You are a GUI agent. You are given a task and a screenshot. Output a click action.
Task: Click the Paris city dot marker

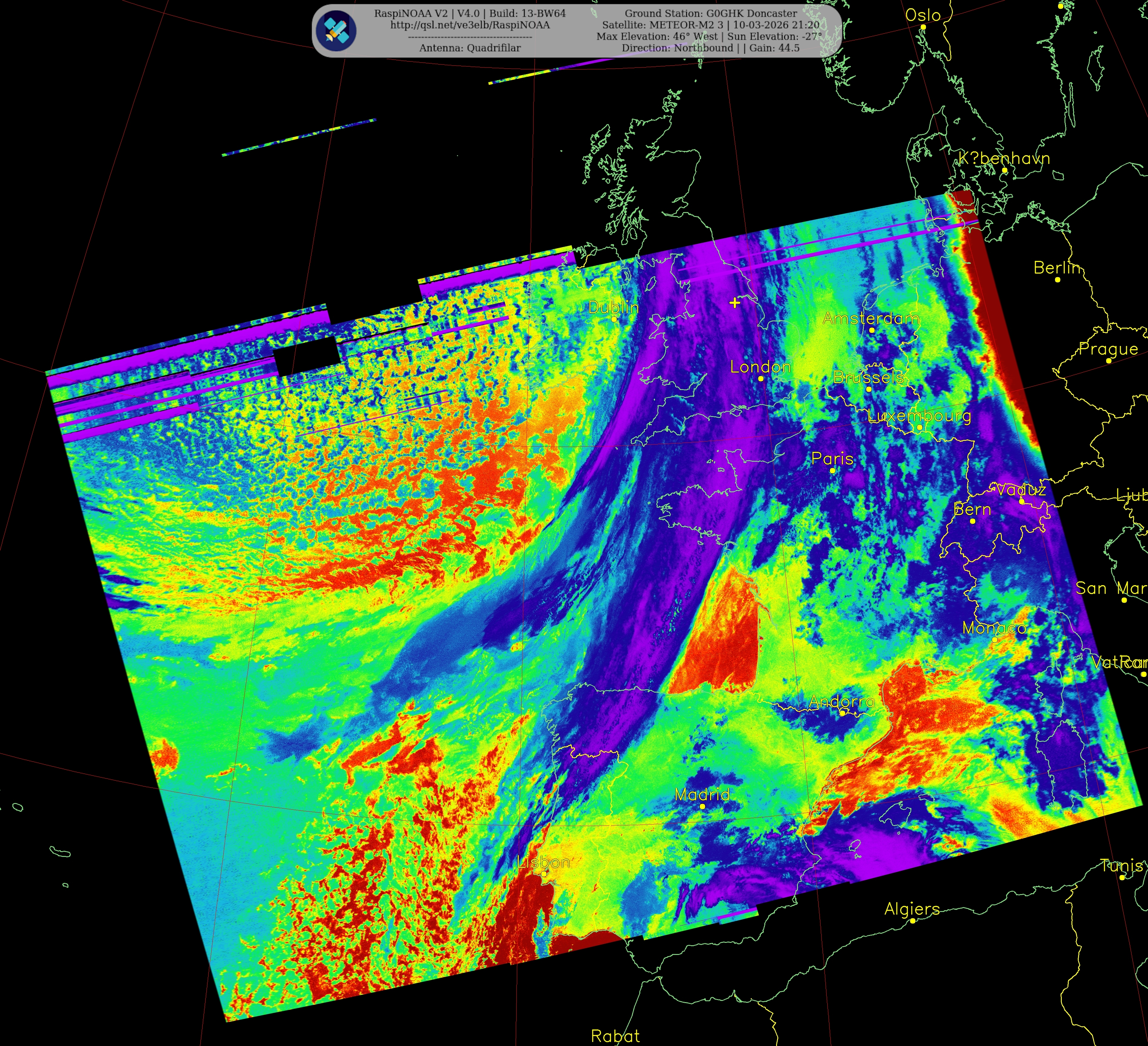click(x=832, y=470)
